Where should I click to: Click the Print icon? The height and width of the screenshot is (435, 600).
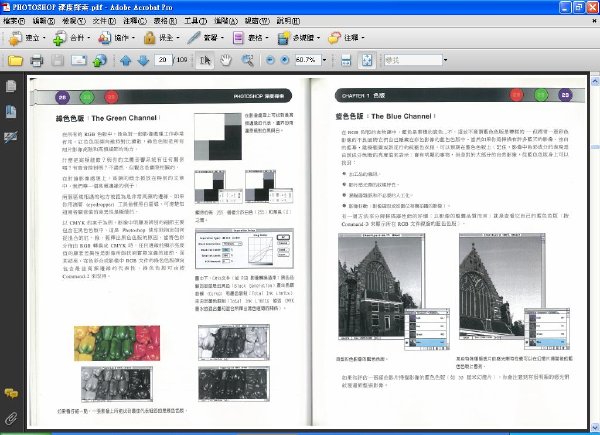[37, 60]
